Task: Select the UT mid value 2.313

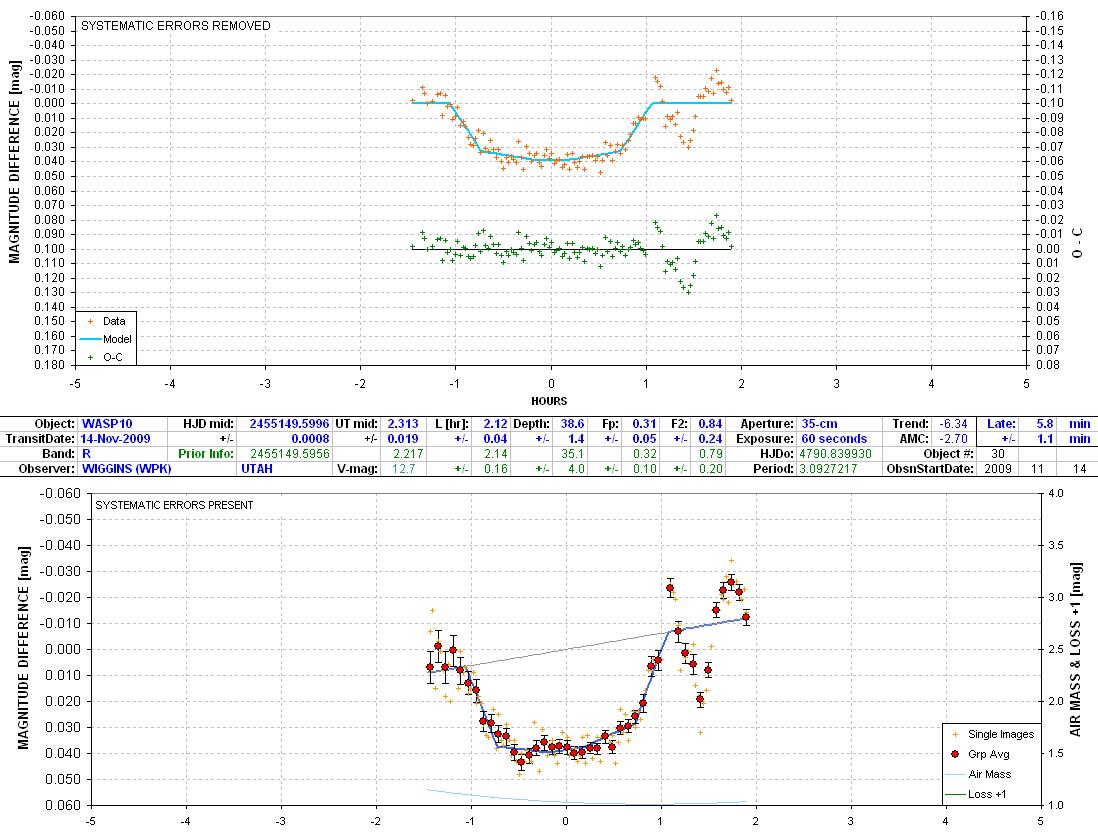Action: (403, 424)
